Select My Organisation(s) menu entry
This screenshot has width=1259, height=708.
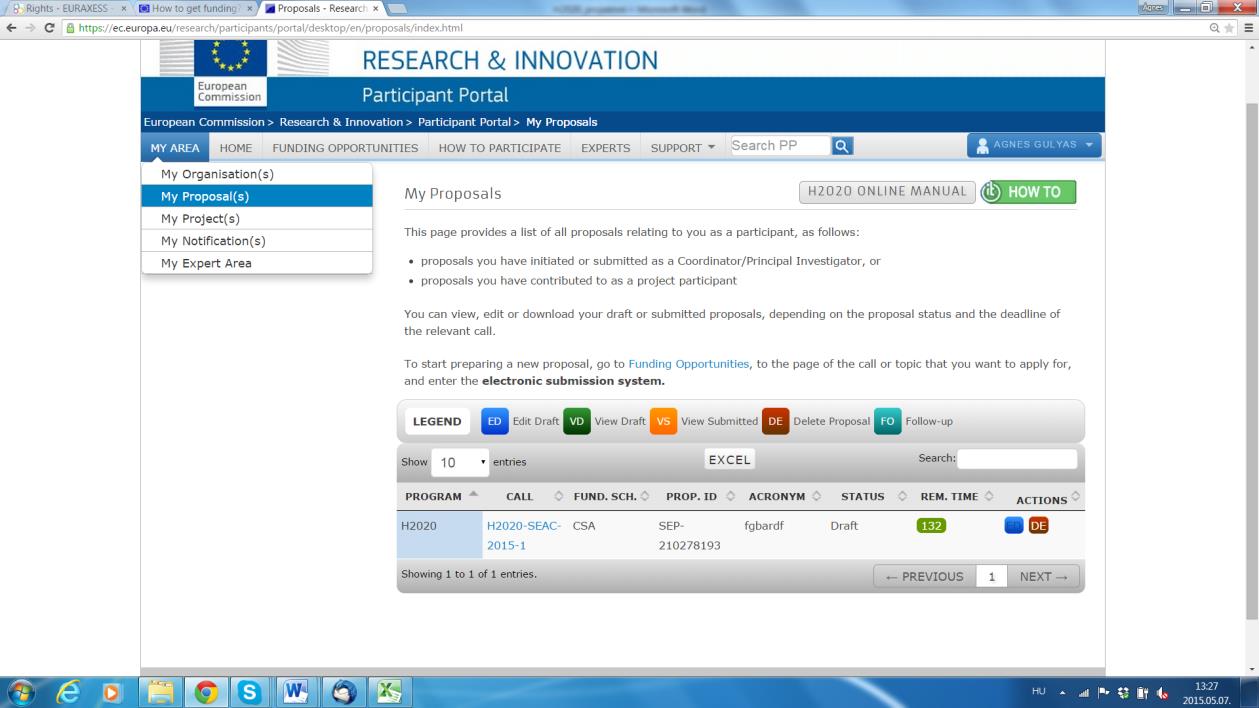[257, 174]
